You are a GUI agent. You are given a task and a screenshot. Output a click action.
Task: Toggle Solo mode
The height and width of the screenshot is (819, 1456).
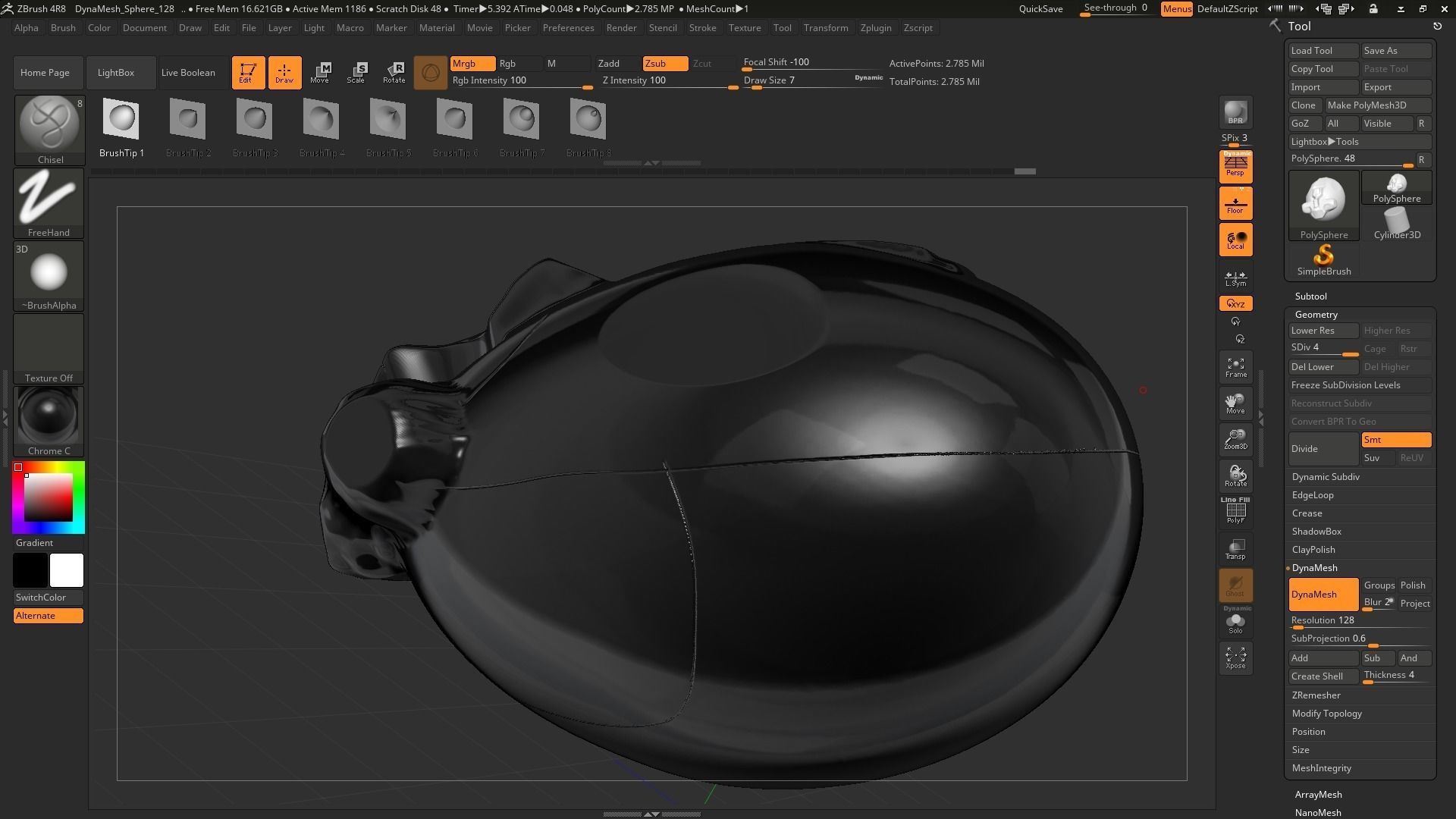point(1235,622)
